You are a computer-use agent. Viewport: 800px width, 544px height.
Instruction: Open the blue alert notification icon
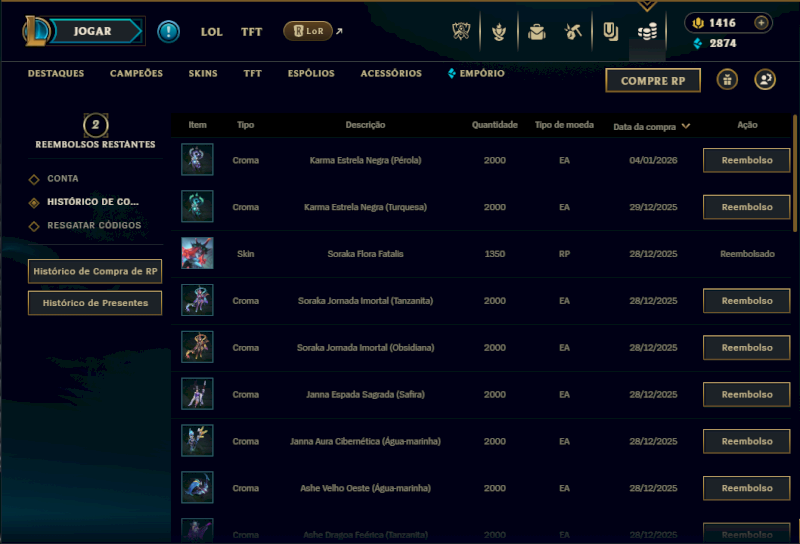pos(168,32)
